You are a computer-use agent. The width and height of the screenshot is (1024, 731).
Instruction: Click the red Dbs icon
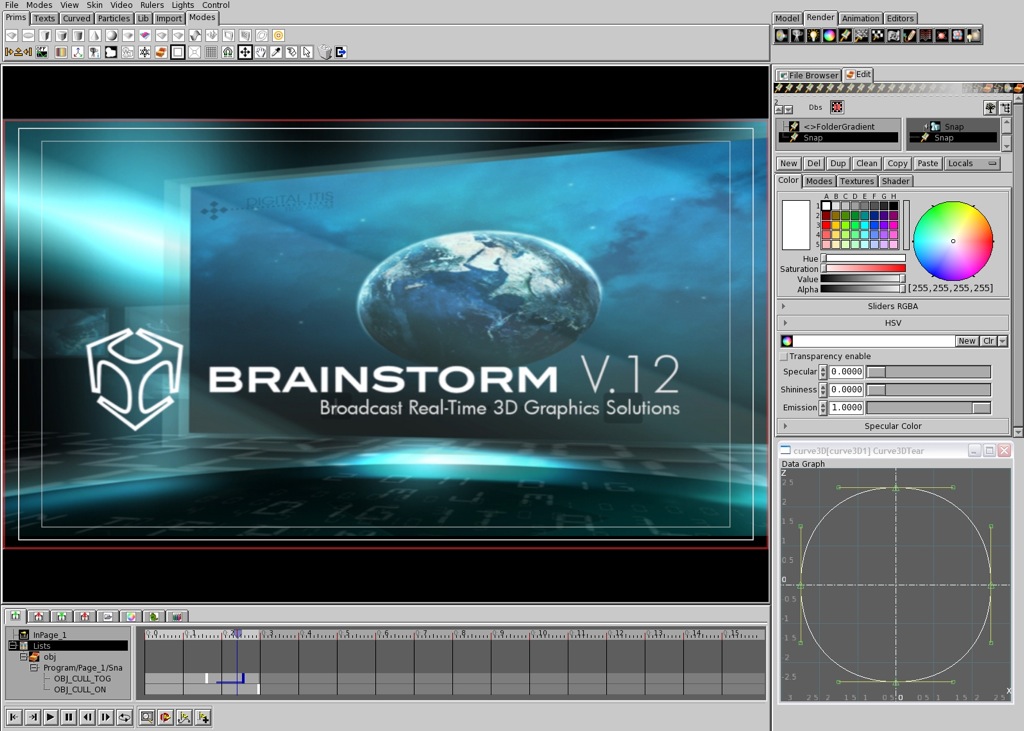click(837, 106)
